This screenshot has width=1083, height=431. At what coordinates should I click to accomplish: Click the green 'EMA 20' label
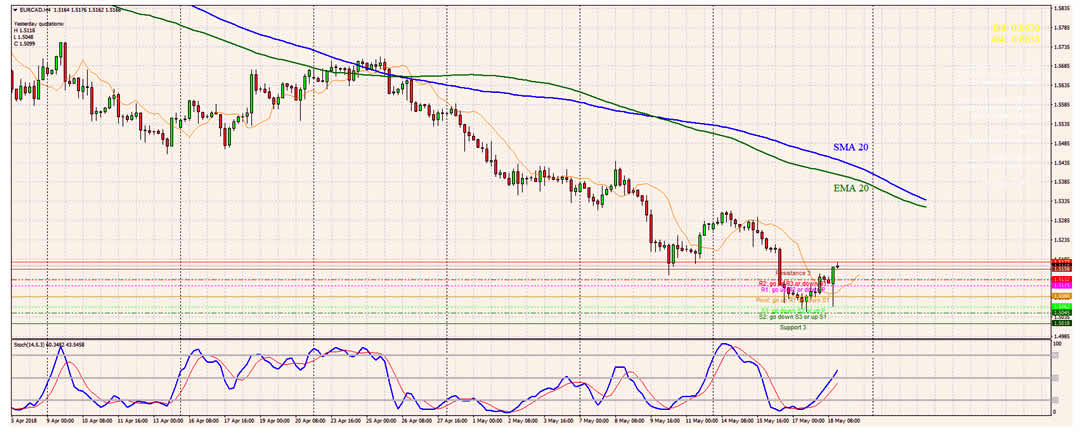pos(850,187)
